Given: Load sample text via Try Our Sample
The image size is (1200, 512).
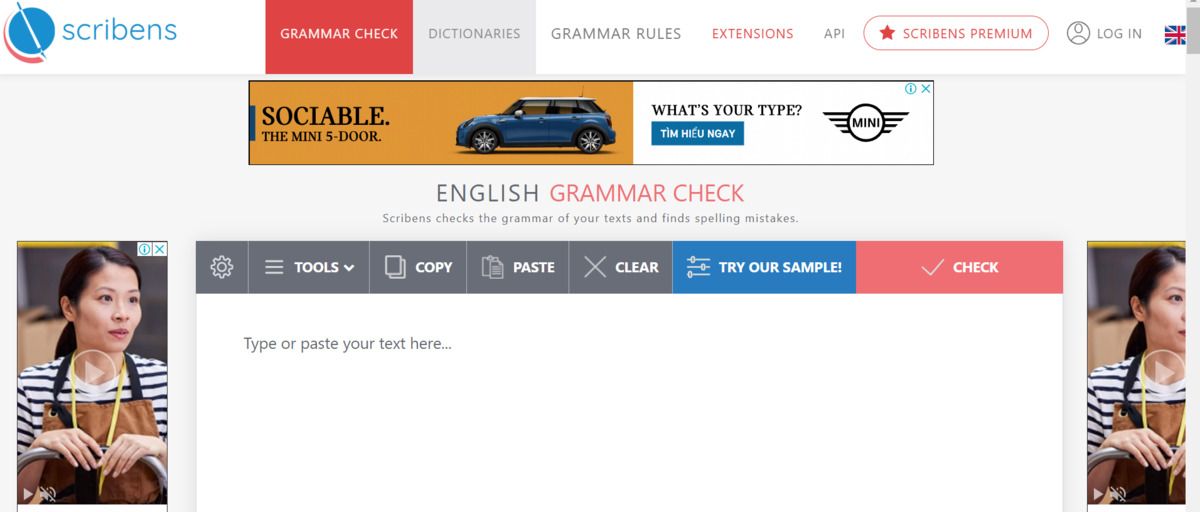Looking at the screenshot, I should 764,267.
